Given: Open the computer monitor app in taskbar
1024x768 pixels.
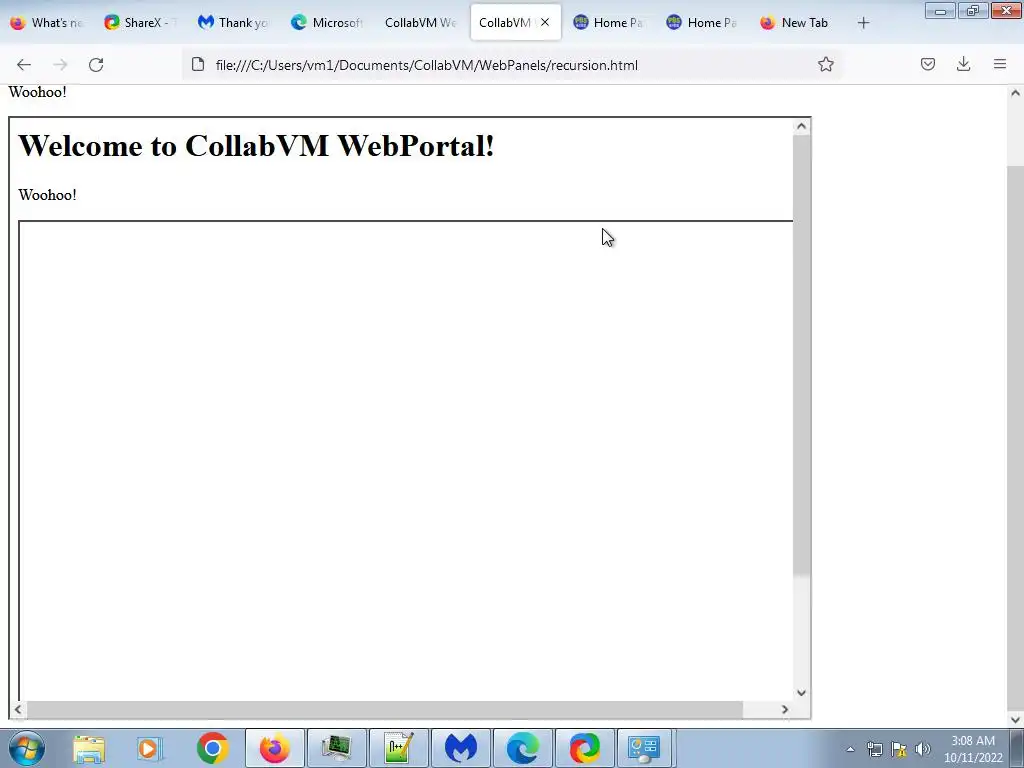Looking at the screenshot, I should (x=337, y=748).
